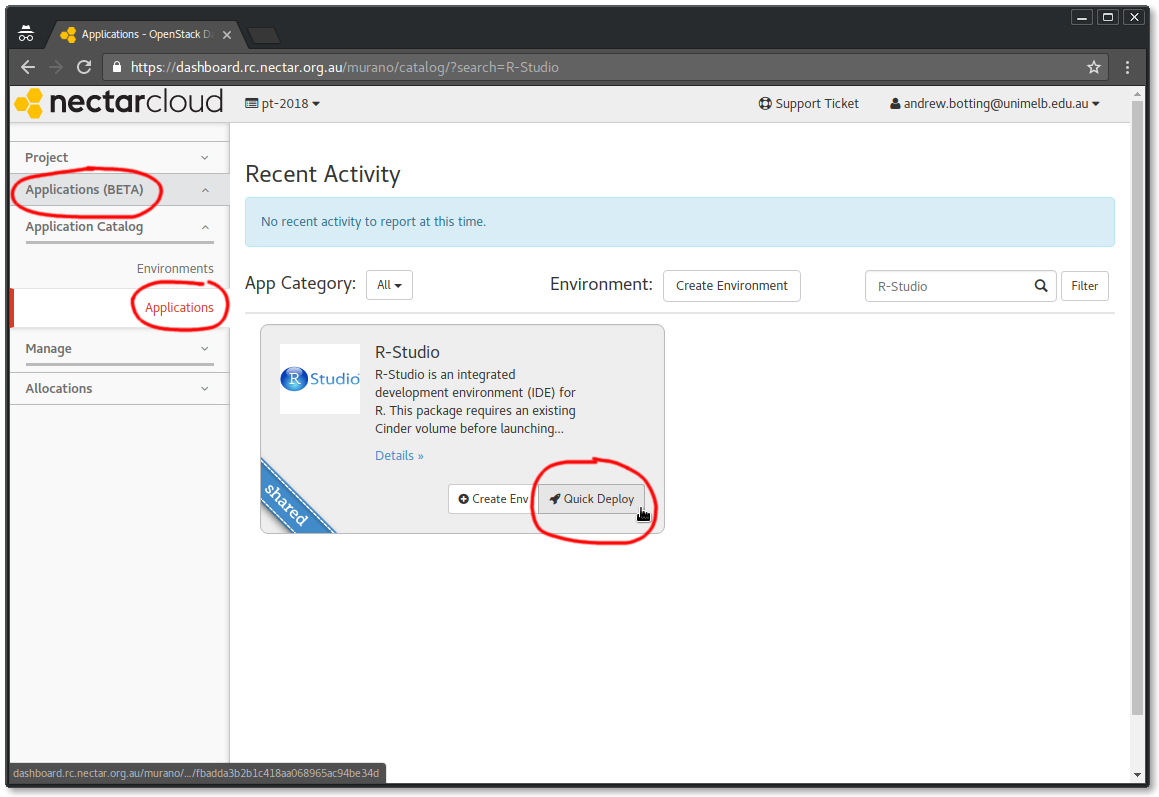Click the browser reload icon
Screen dimensions: 1159x797
84,67
